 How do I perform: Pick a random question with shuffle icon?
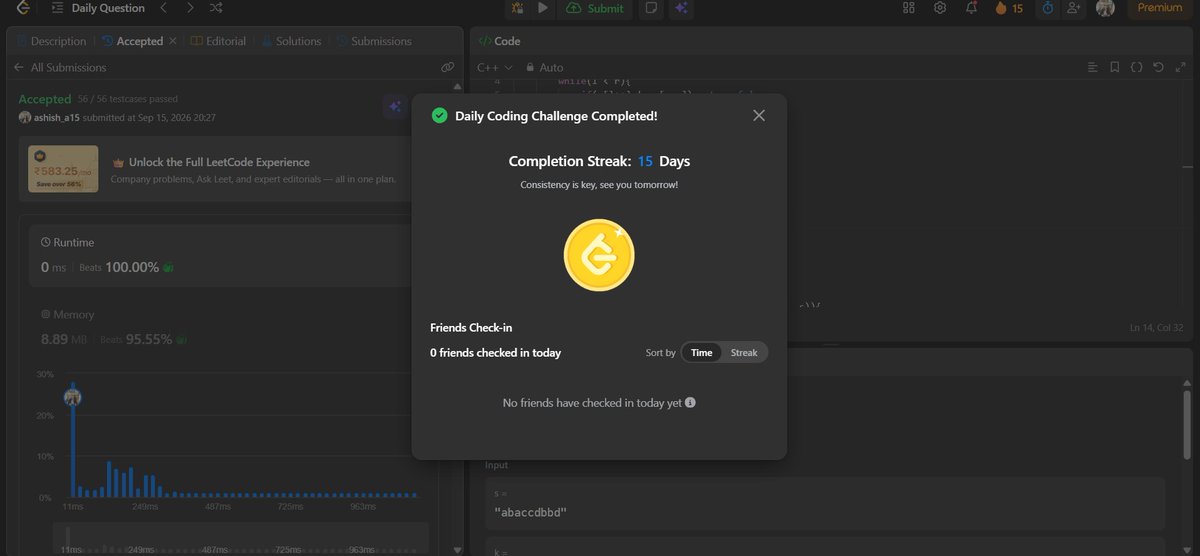click(x=217, y=8)
